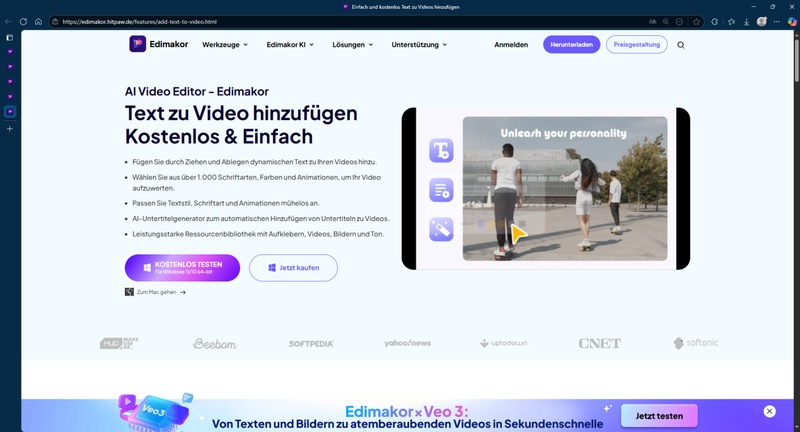Go back with the browser back arrow
800x432 pixels.
(8, 21)
